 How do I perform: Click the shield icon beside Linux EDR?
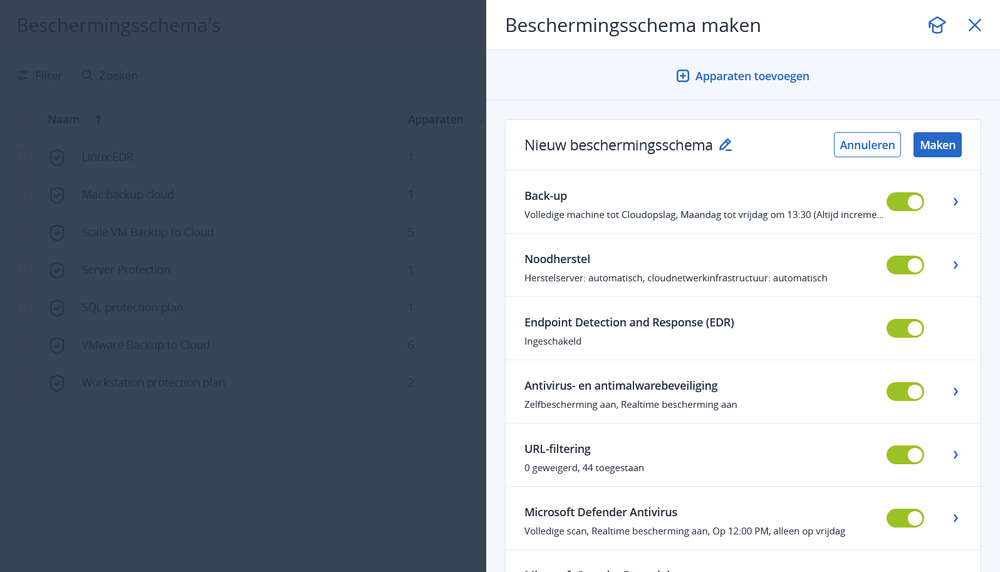click(57, 157)
